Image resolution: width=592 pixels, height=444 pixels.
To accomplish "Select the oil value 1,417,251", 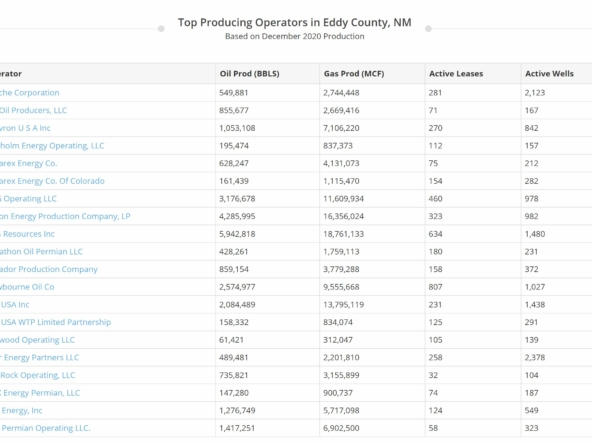I will [237, 428].
